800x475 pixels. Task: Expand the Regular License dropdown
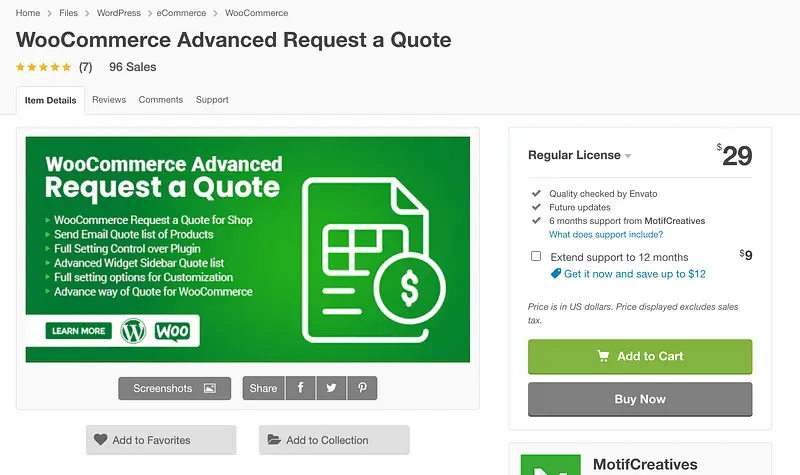click(x=580, y=155)
